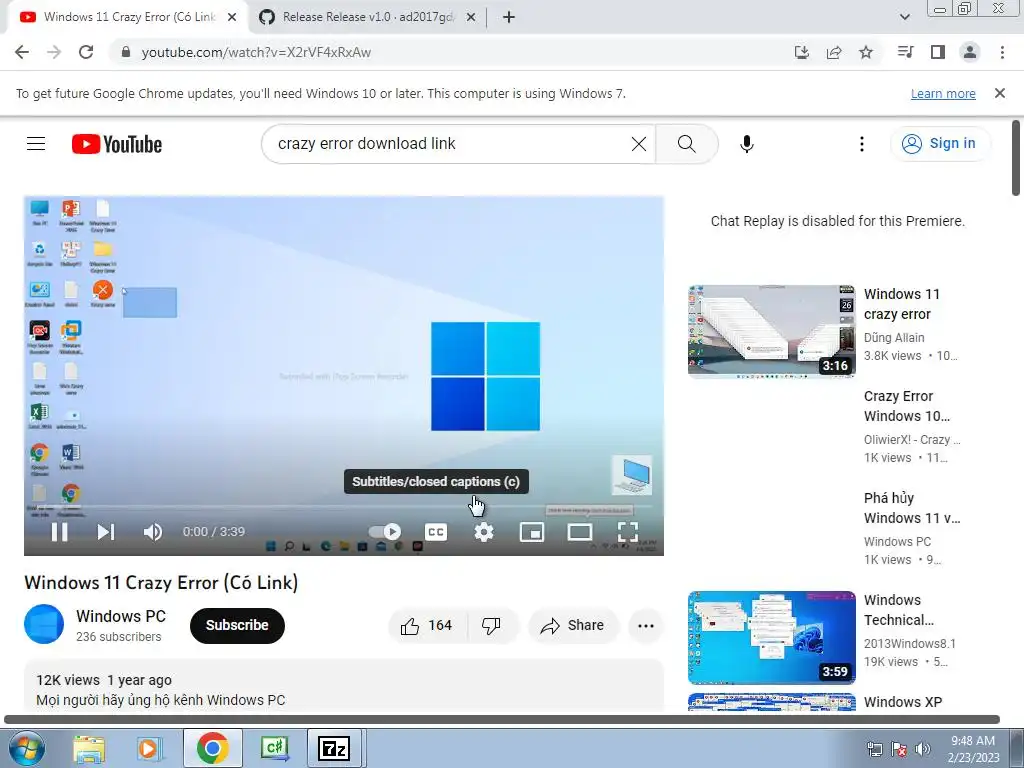
Task: Open Windows 11 crazy error thumbnail 3:16
Action: pyautogui.click(x=771, y=331)
